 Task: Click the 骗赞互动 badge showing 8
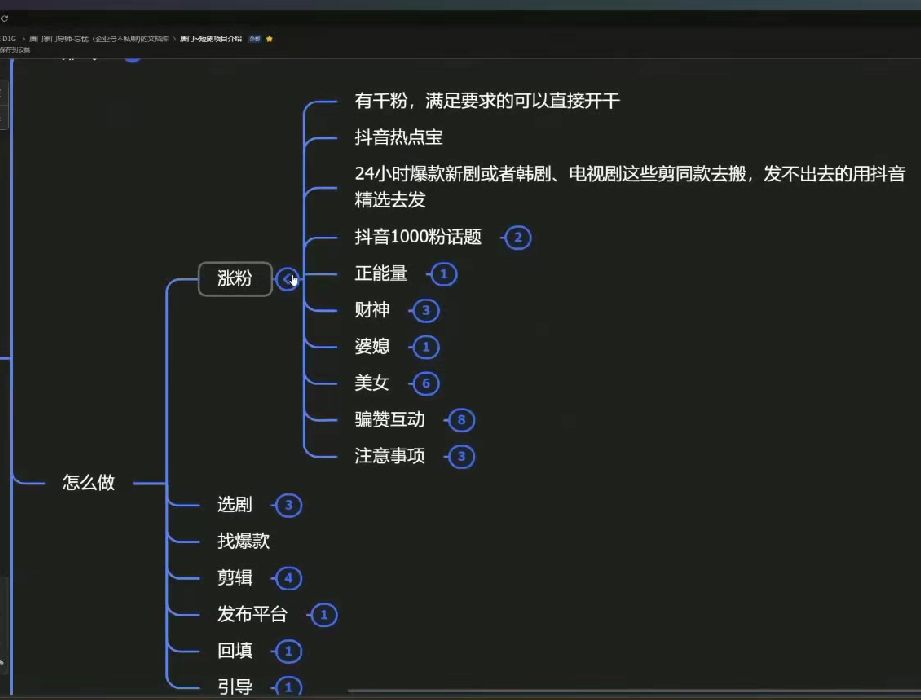pyautogui.click(x=461, y=420)
